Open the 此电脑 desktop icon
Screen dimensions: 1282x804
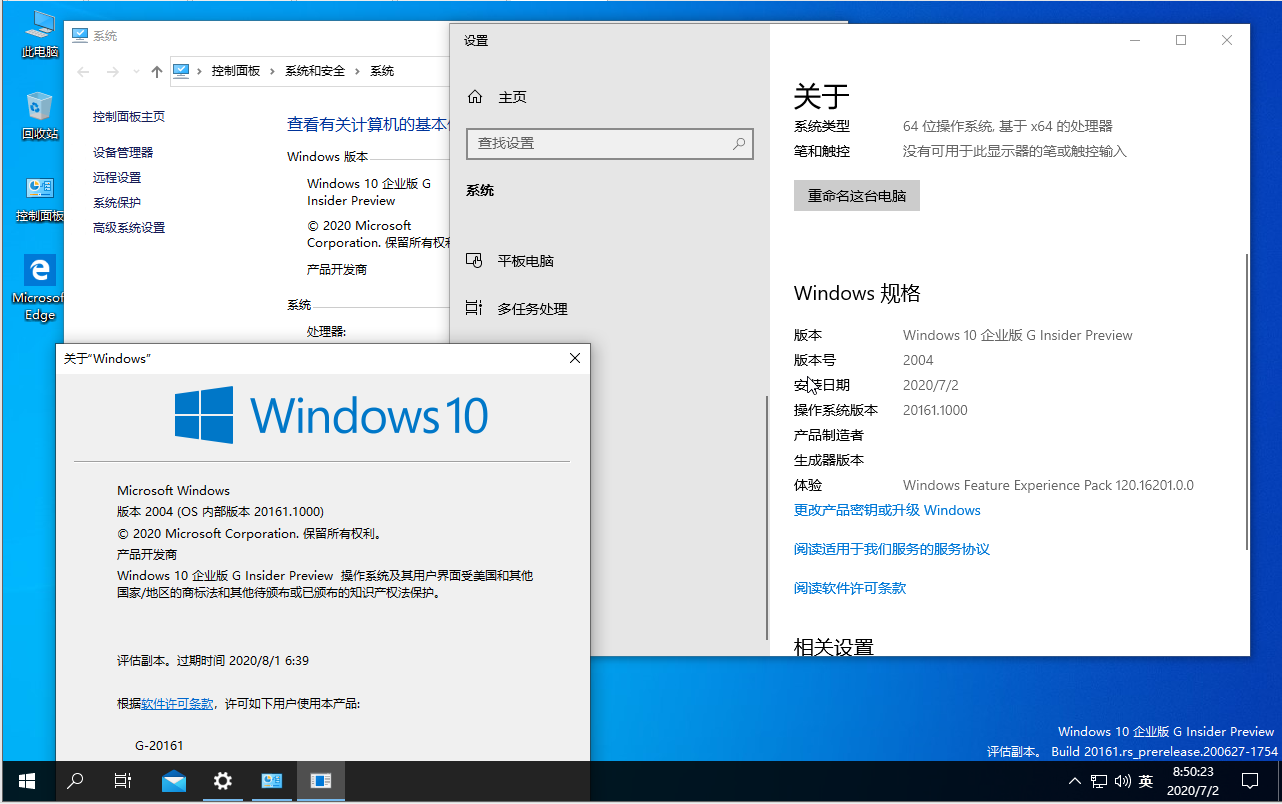coord(40,30)
